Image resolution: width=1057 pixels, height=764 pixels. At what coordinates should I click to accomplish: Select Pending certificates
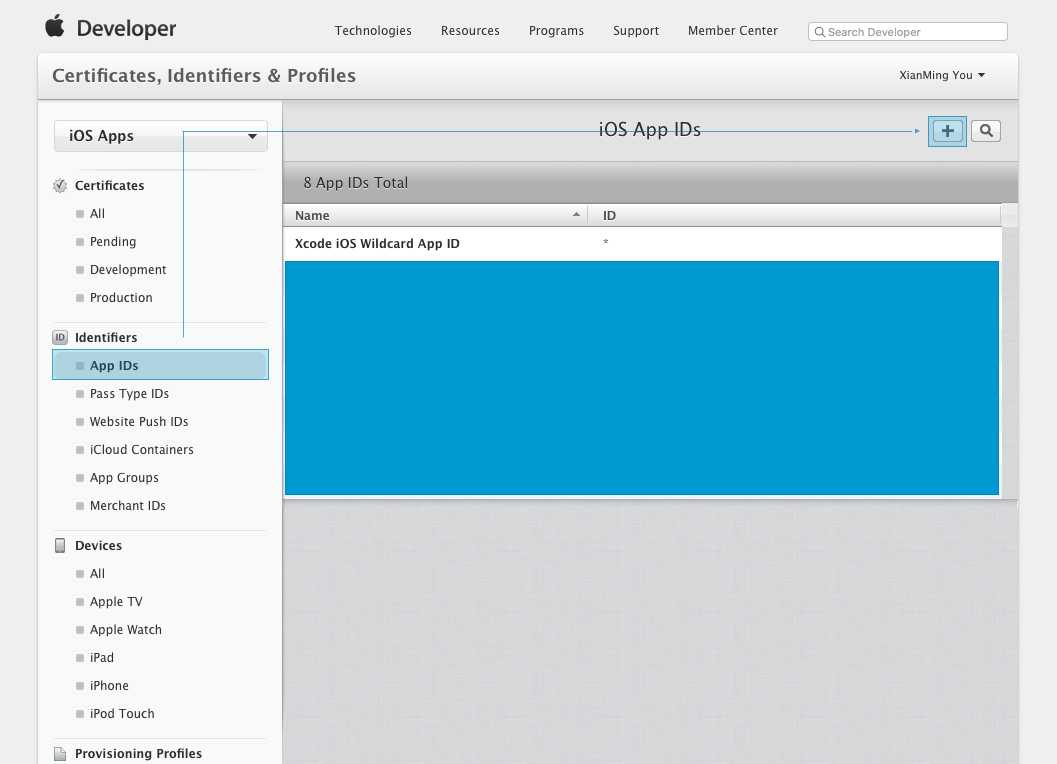point(113,241)
